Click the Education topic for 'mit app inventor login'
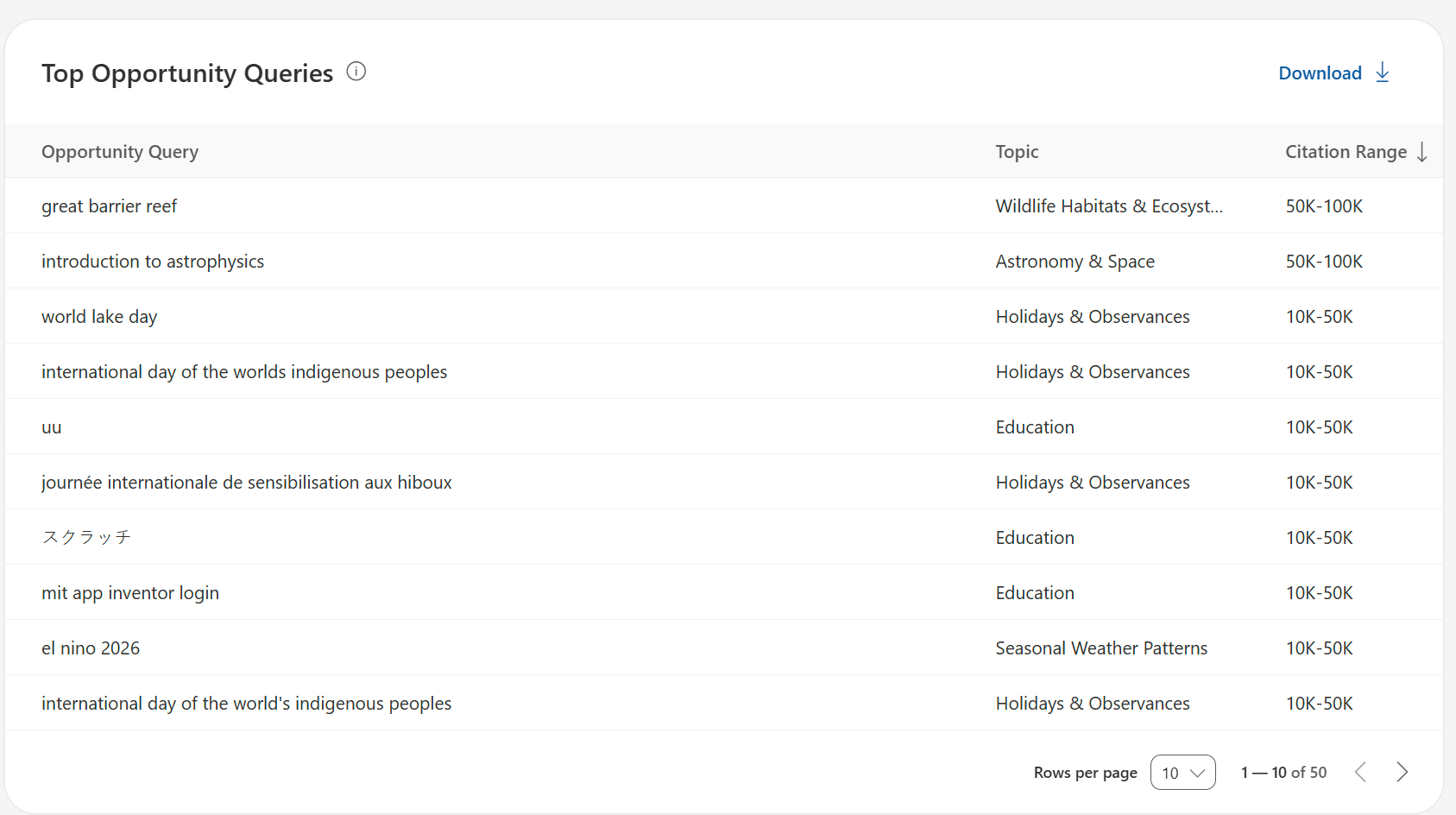The image size is (1456, 815). click(x=1035, y=593)
